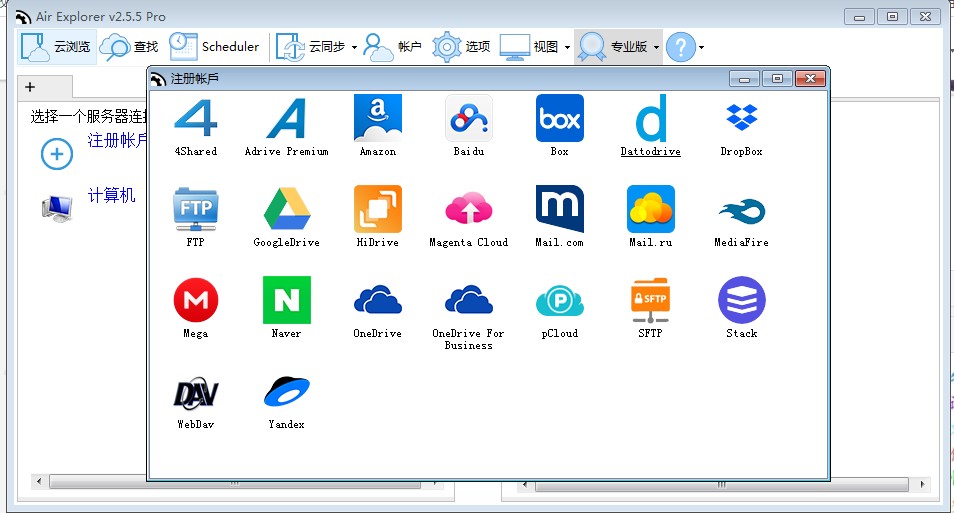Choose the Yandex disk icon

tap(286, 392)
